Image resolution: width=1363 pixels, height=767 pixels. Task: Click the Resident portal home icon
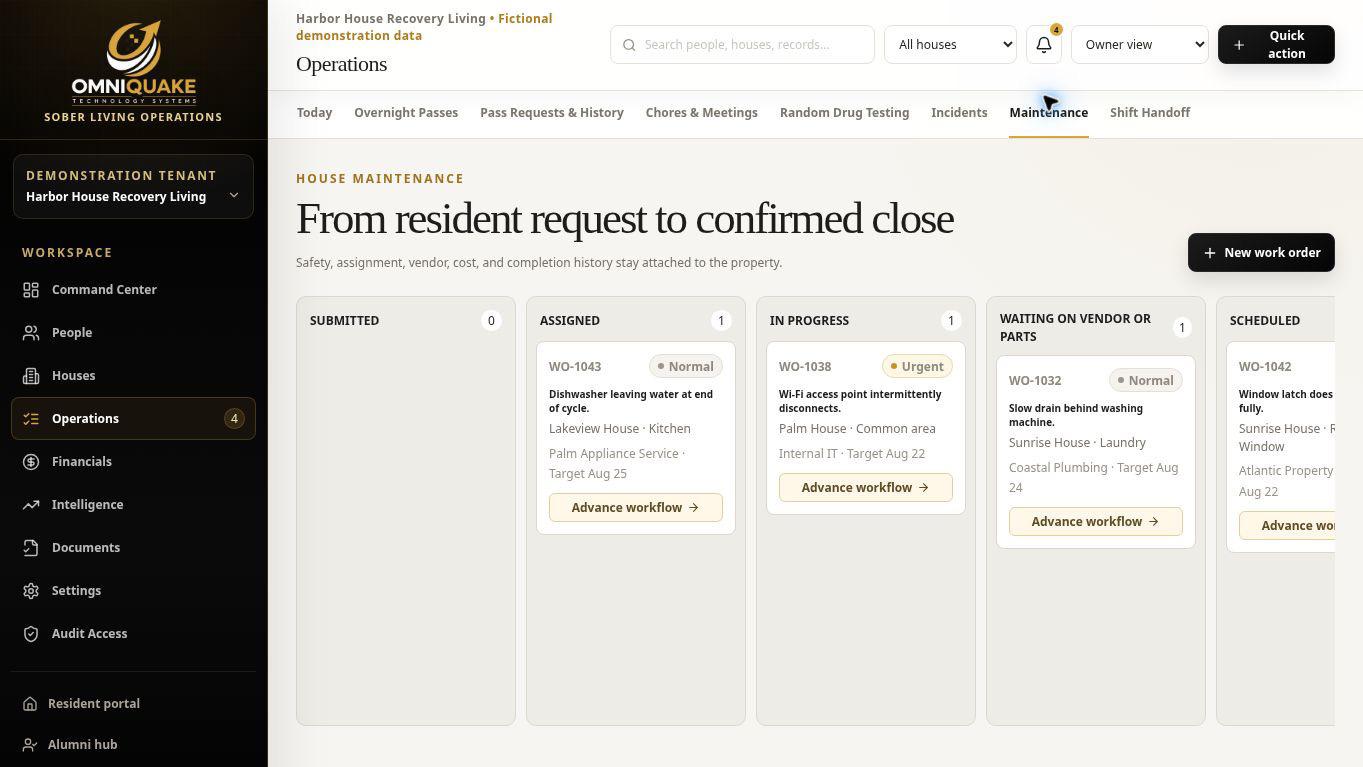30,704
